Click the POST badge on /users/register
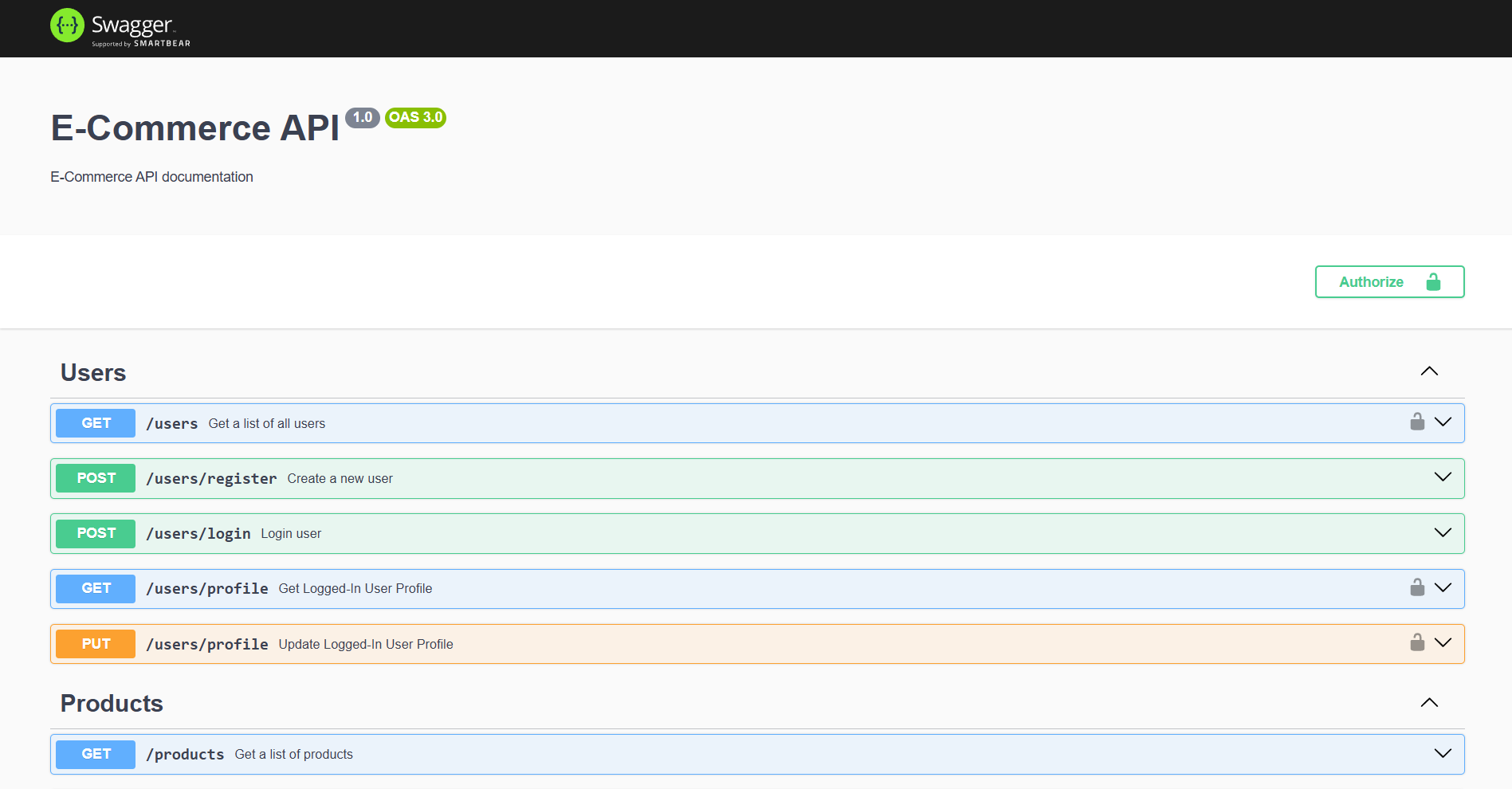This screenshot has height=789, width=1512. point(95,477)
